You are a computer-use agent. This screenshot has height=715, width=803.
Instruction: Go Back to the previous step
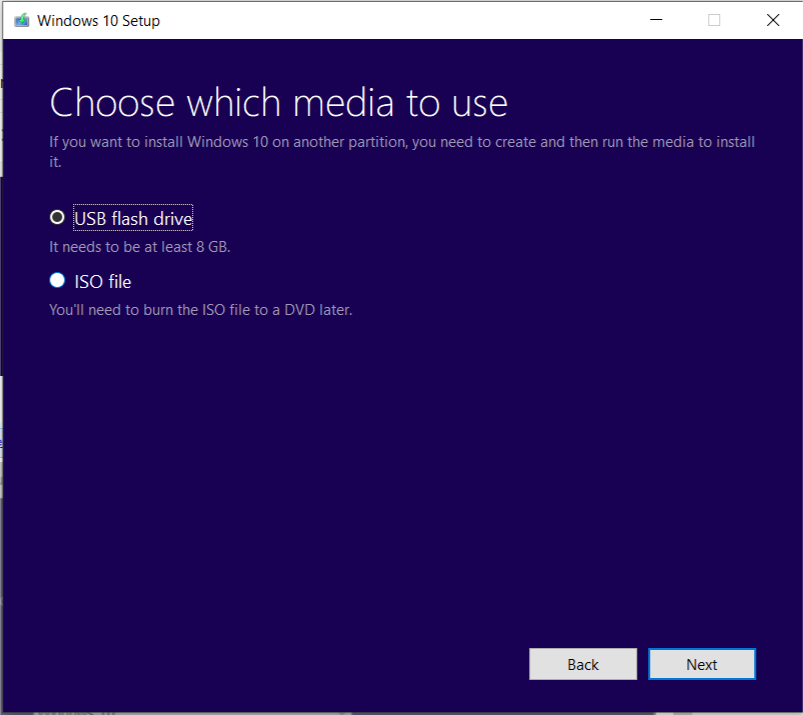(x=583, y=664)
